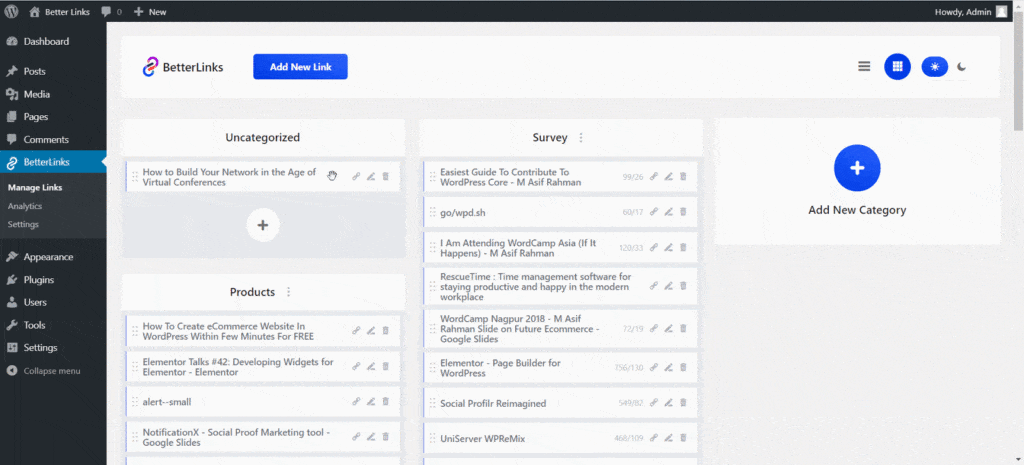Screen dimensions: 1024x465
Task: Copy the RescueTime link URL
Action: click(x=654, y=286)
